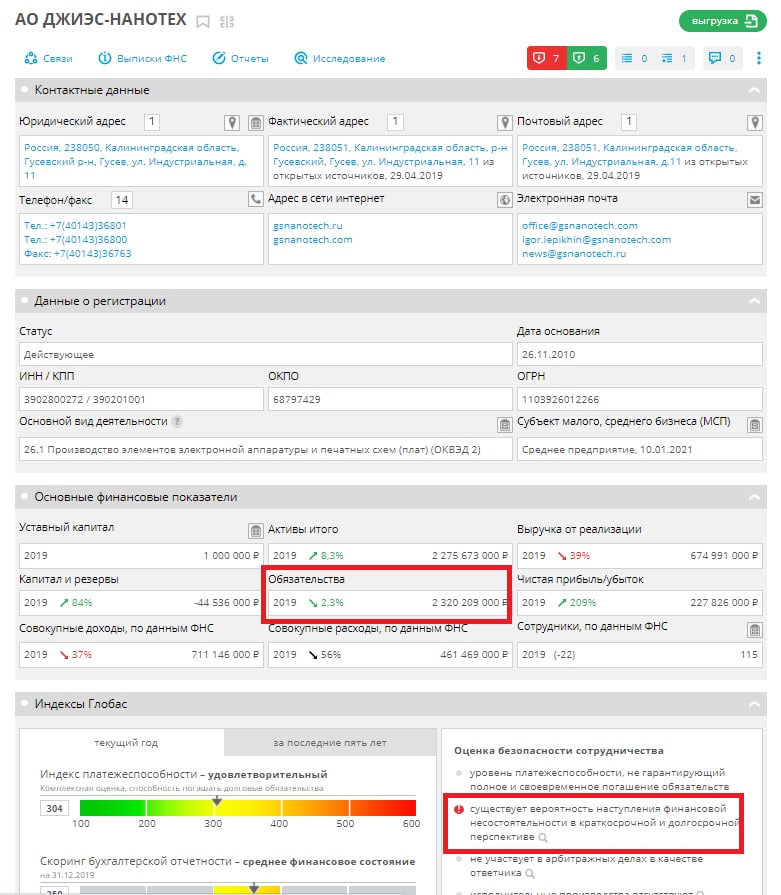Click the Обязательства 2019 value row
This screenshot has height=895, width=781.
coord(390,603)
